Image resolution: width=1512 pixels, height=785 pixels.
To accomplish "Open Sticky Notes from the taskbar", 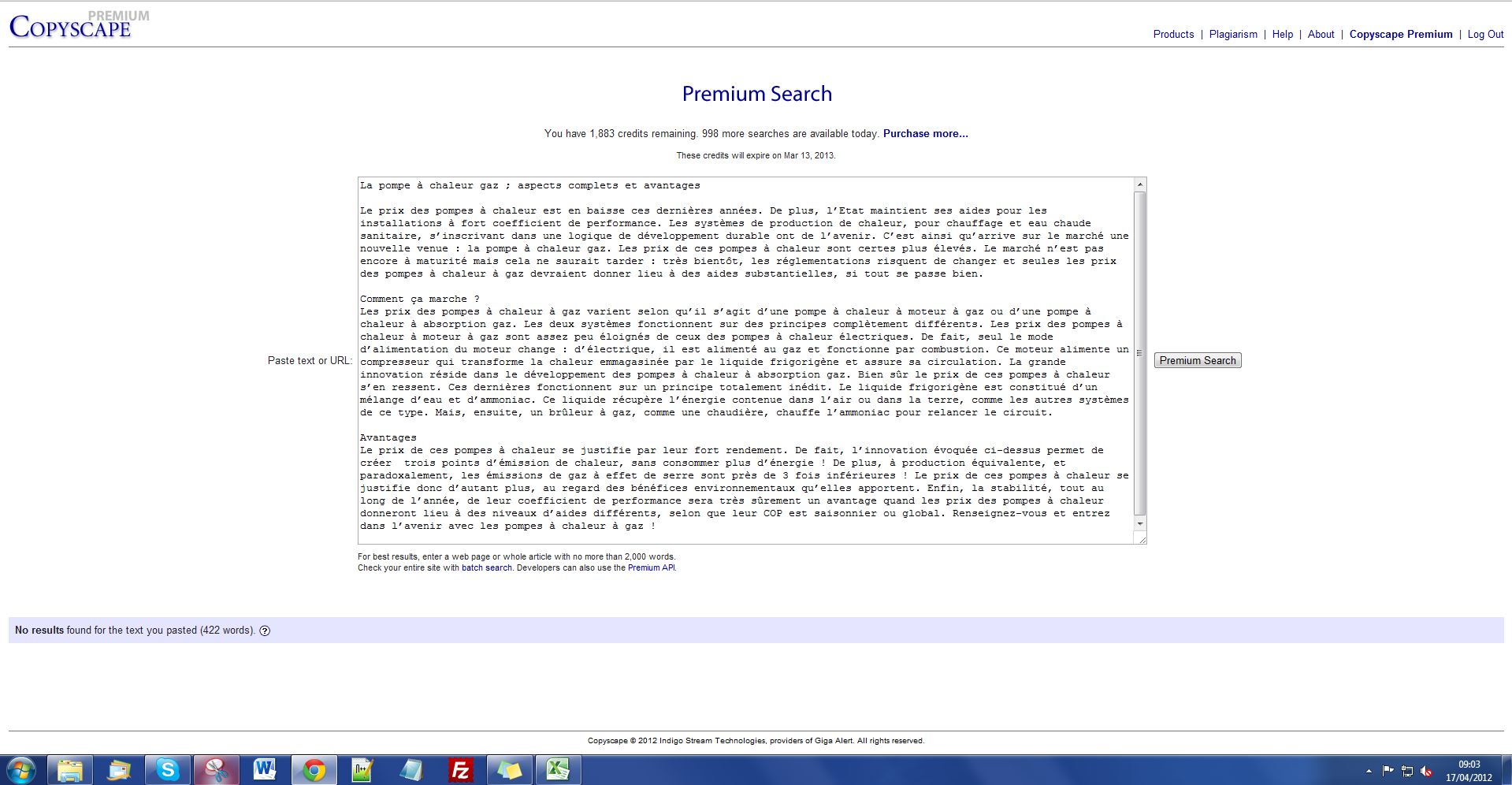I will 509,769.
